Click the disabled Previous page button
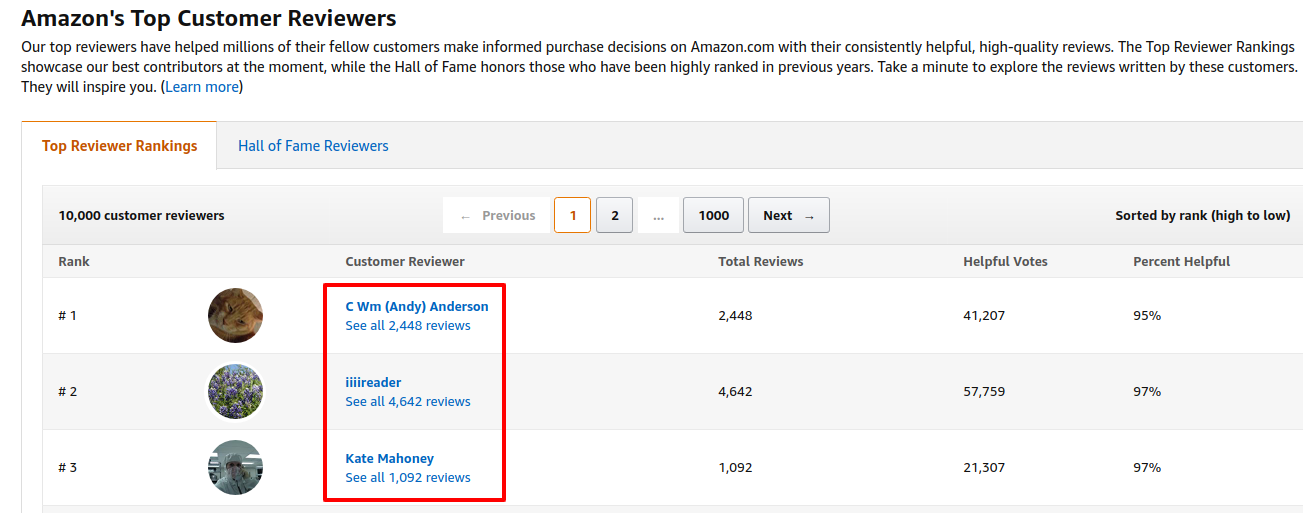The width and height of the screenshot is (1303, 513). pyautogui.click(x=497, y=215)
